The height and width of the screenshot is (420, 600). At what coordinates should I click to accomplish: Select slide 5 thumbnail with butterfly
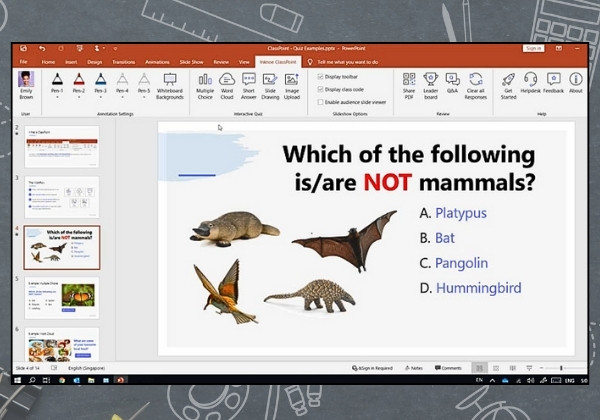[62, 298]
